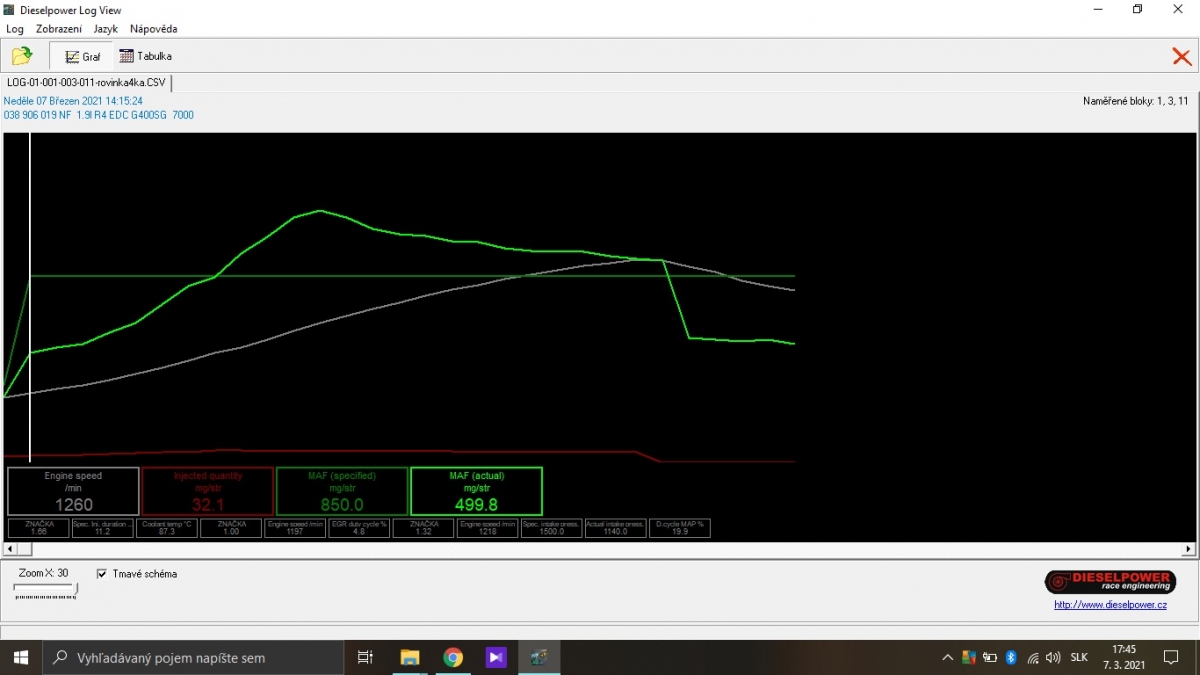
Task: Toggle the Injected quantity channel box
Action: [208, 491]
